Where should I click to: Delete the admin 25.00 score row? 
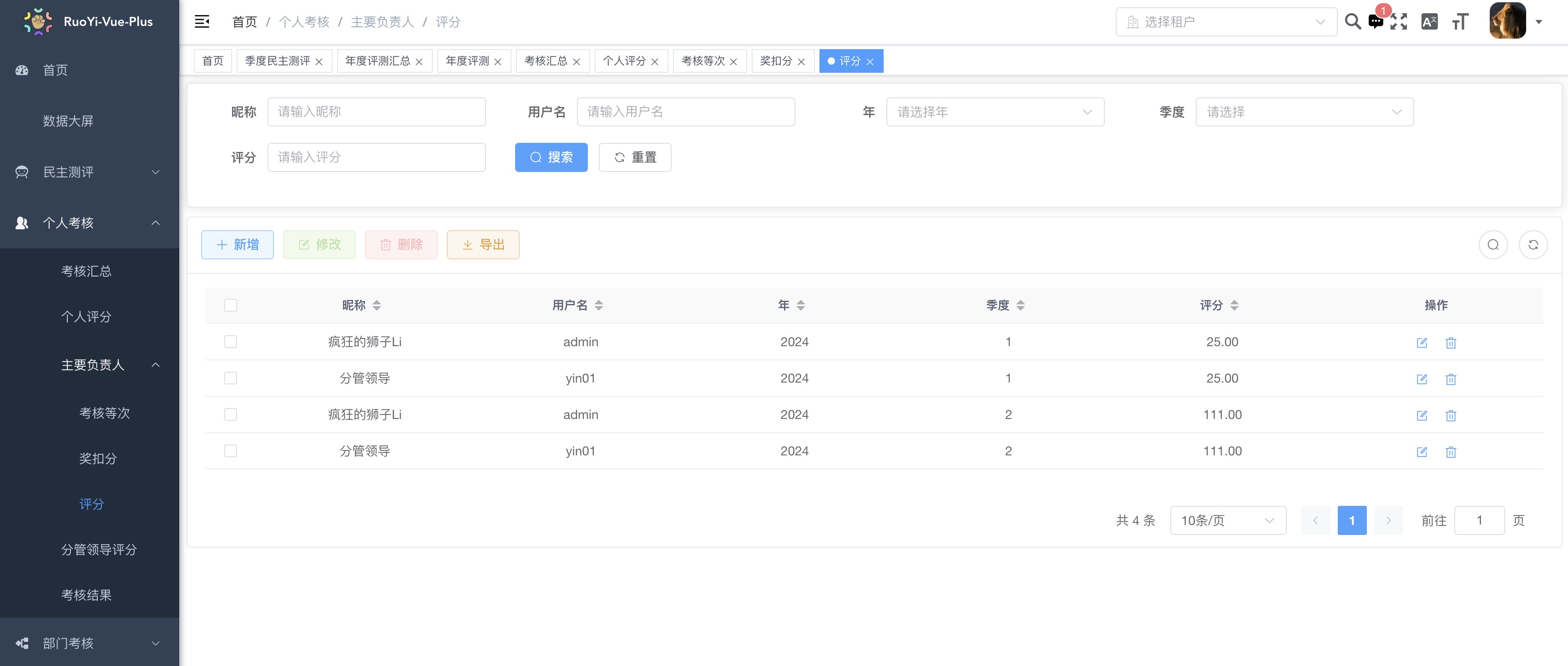[x=1451, y=343]
